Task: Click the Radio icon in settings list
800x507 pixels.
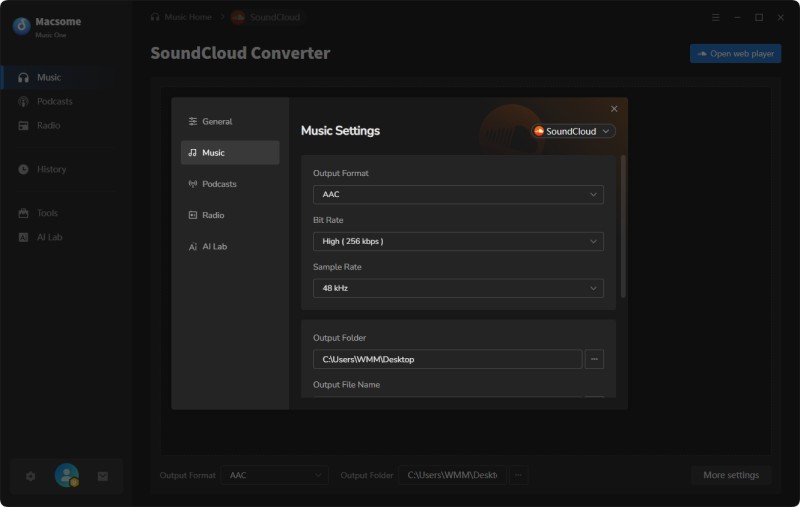Action: [192, 215]
